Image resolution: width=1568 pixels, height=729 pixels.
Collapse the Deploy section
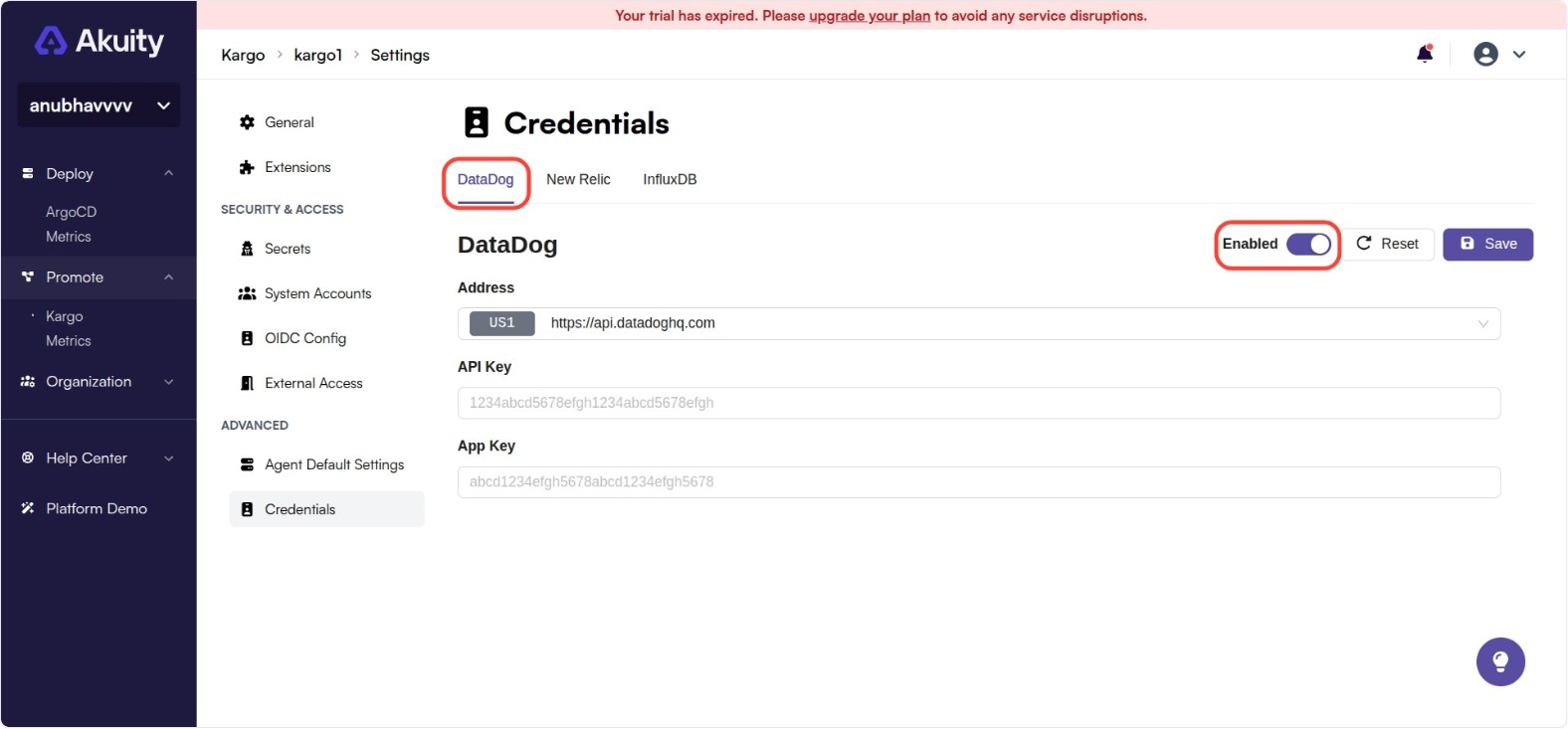169,172
